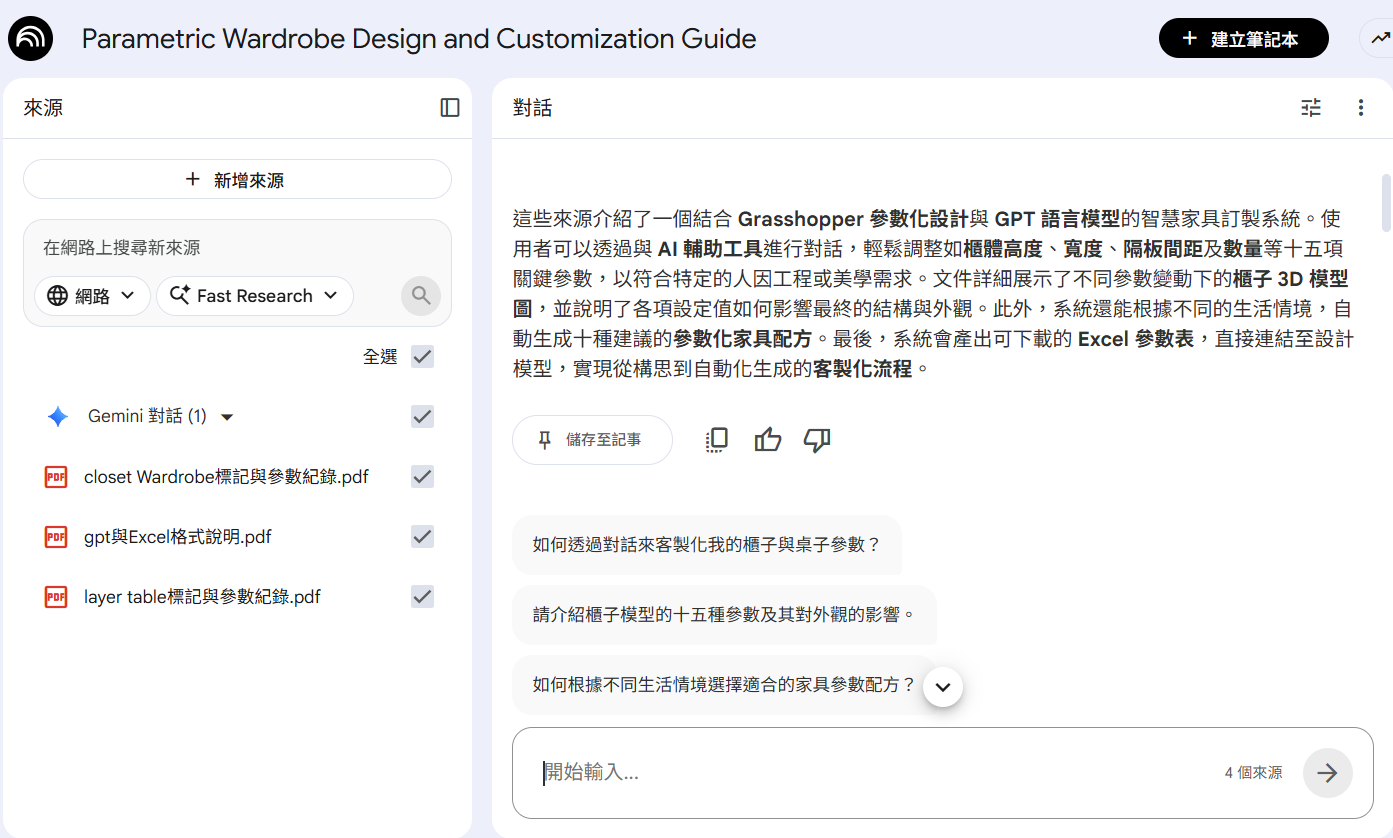Open gpt與Excel格式說明.pdf source
The width and height of the screenshot is (1393, 838).
[178, 537]
